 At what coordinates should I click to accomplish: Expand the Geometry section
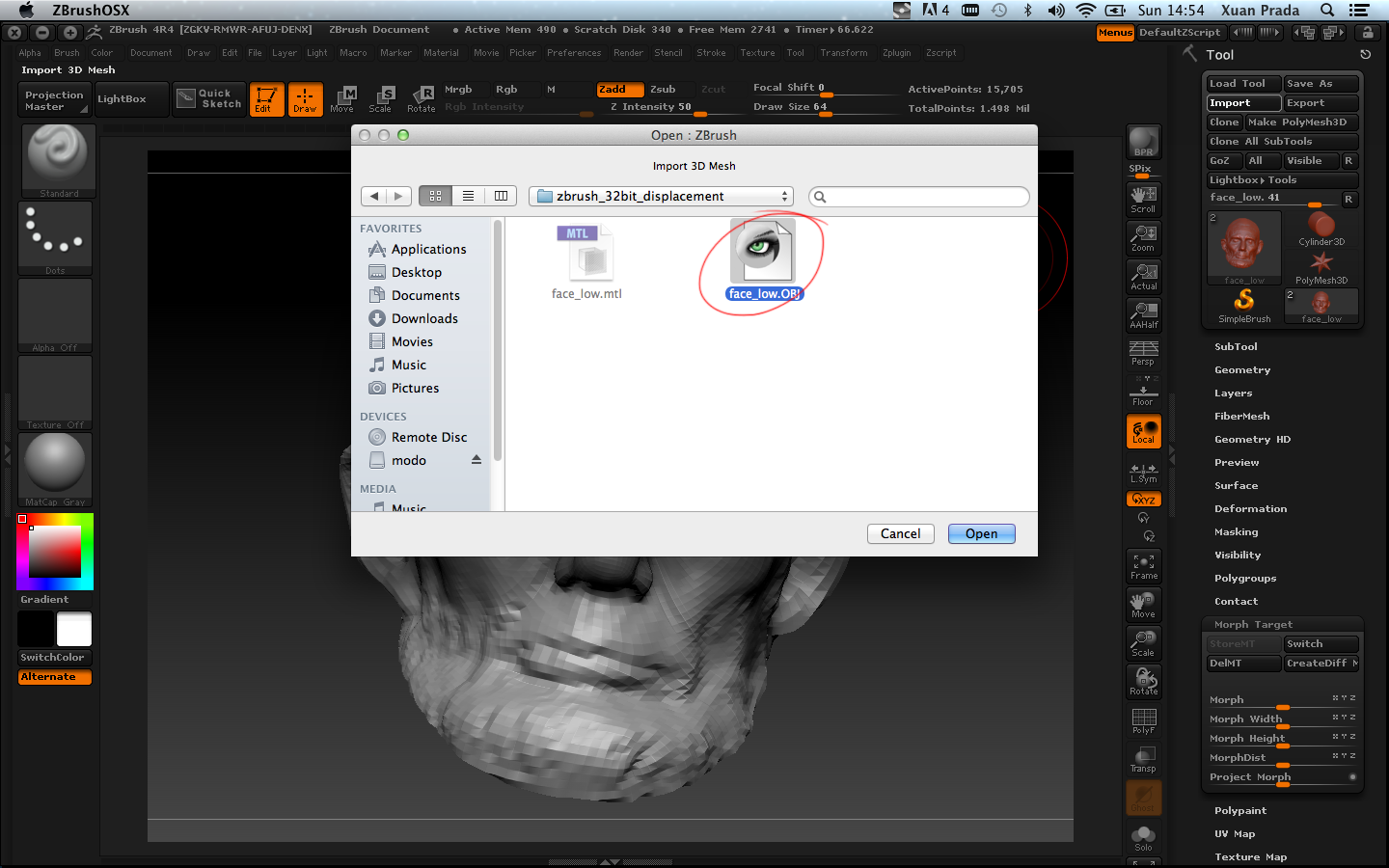pyautogui.click(x=1242, y=369)
